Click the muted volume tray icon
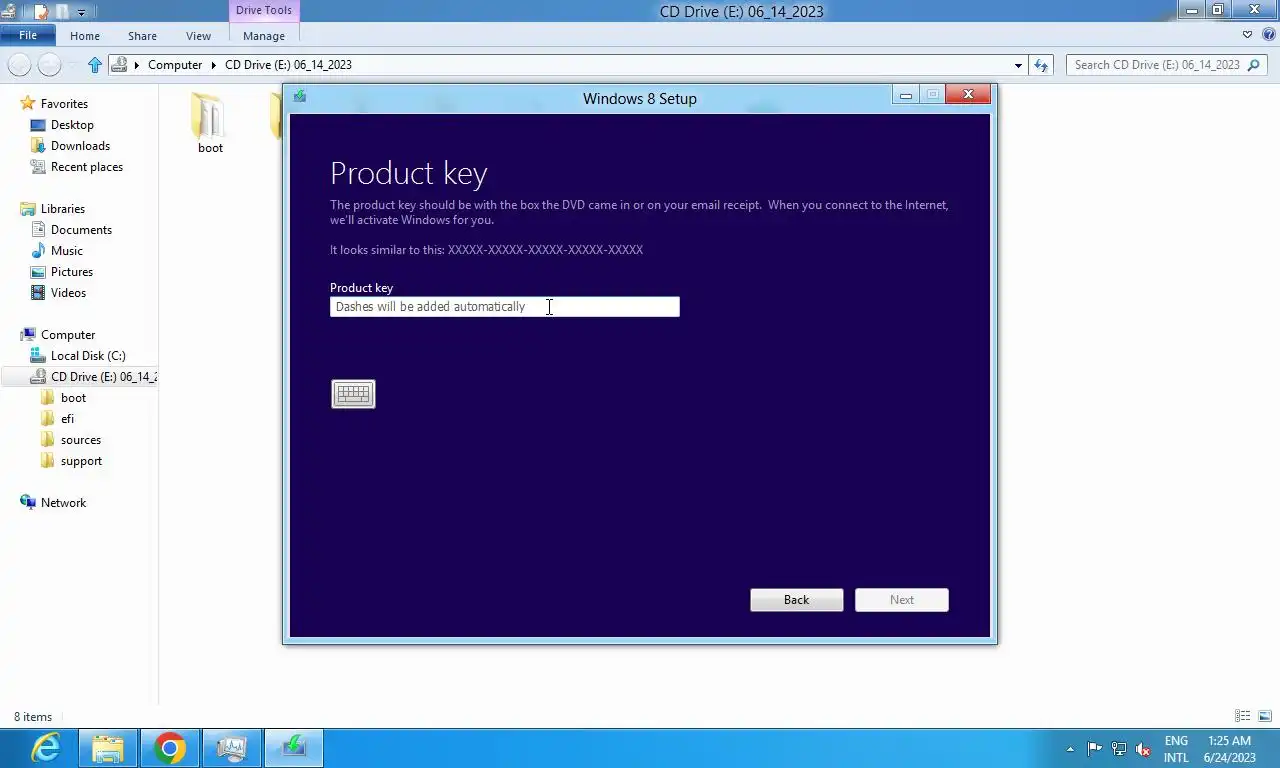This screenshot has width=1280, height=768. point(1143,749)
